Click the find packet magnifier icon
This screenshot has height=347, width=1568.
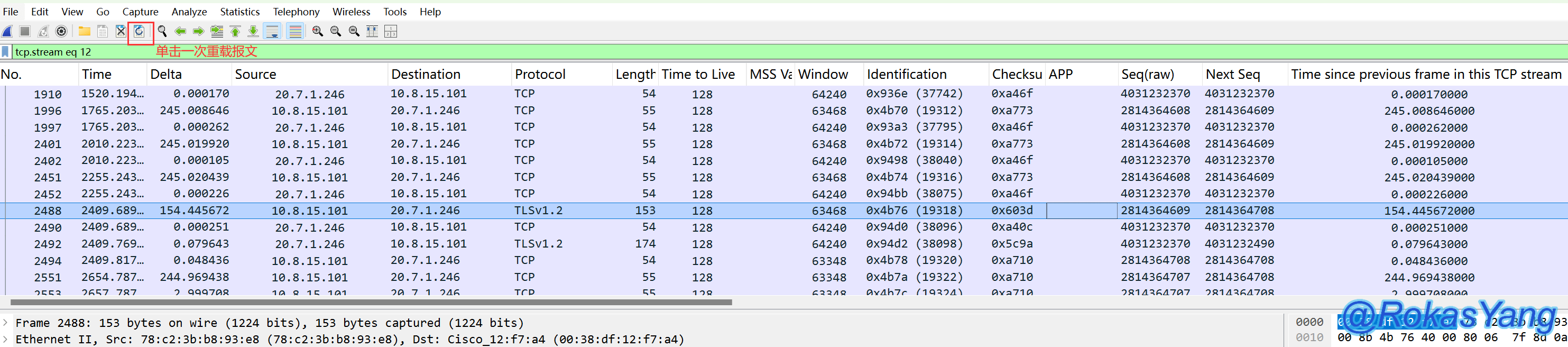click(x=162, y=31)
